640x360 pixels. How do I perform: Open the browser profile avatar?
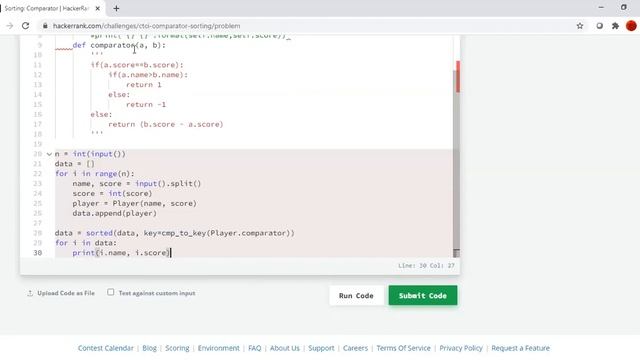[x=631, y=26]
